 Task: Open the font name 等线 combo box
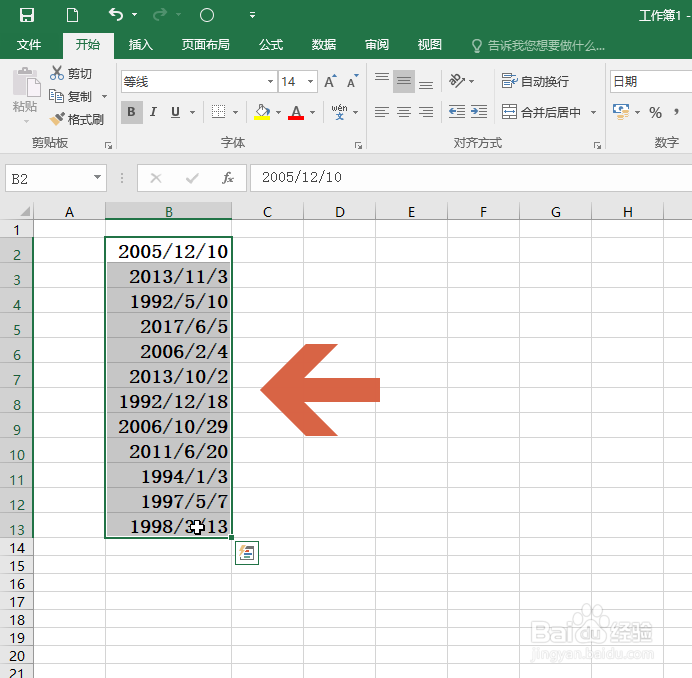[x=199, y=82]
